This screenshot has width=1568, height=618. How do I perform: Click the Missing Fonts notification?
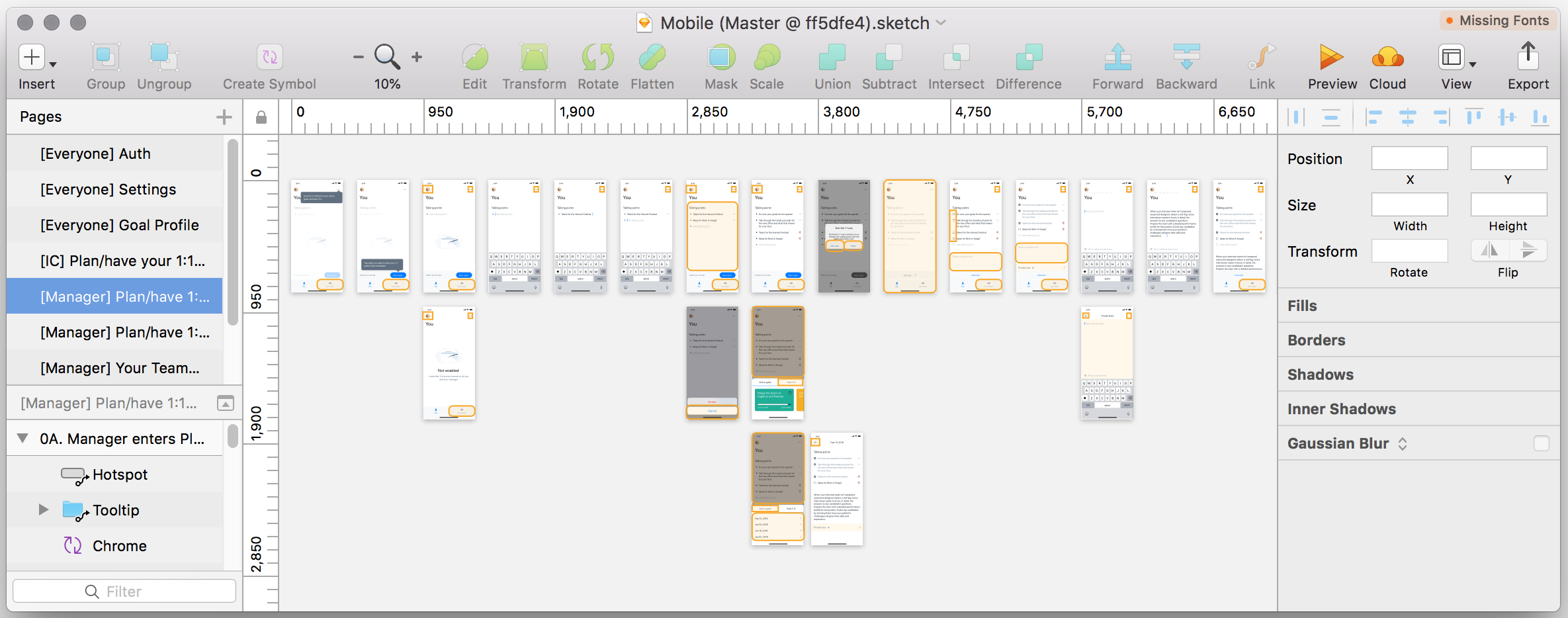pos(1497,21)
